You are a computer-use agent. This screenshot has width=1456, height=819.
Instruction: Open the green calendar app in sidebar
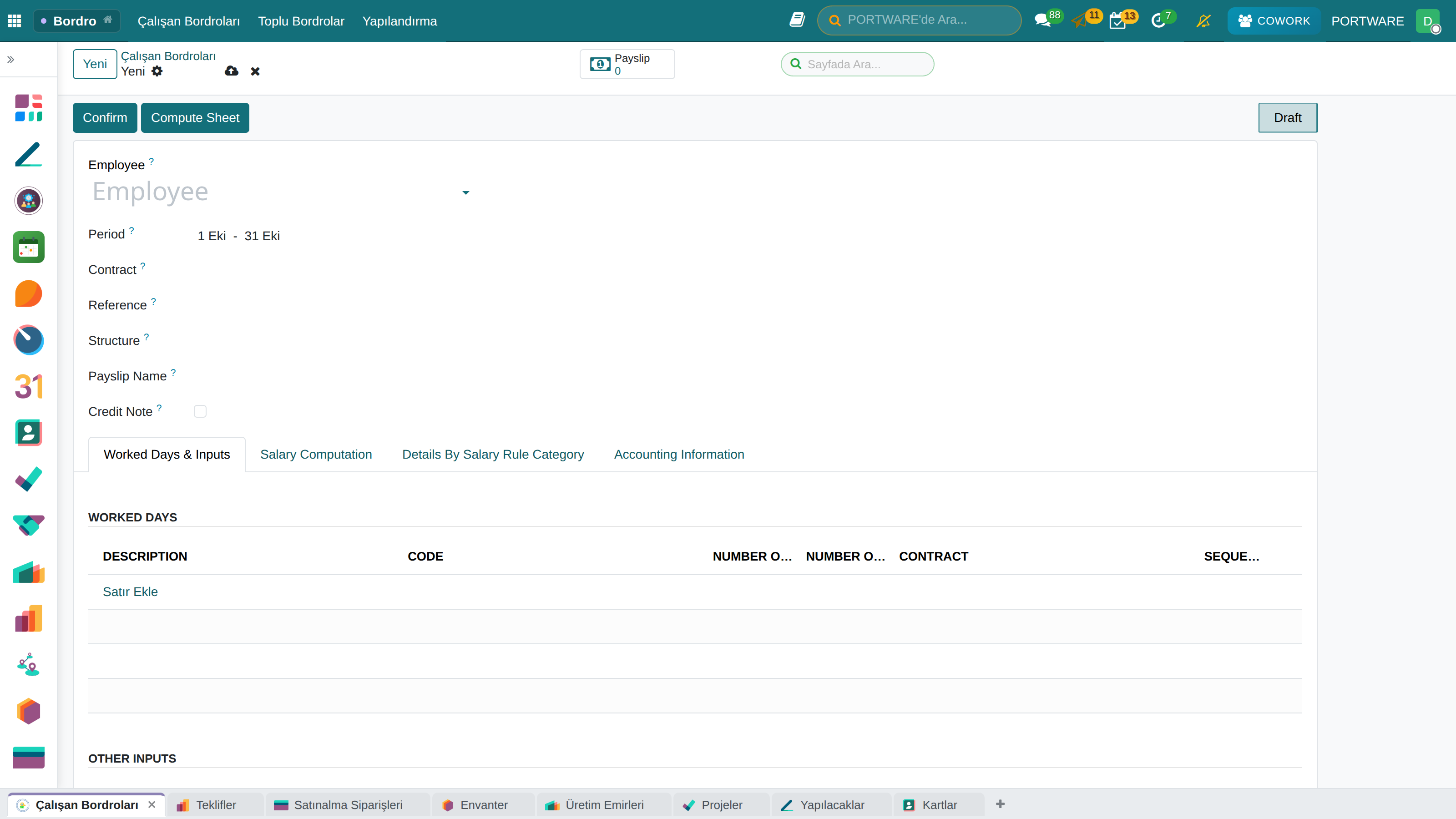click(x=28, y=247)
